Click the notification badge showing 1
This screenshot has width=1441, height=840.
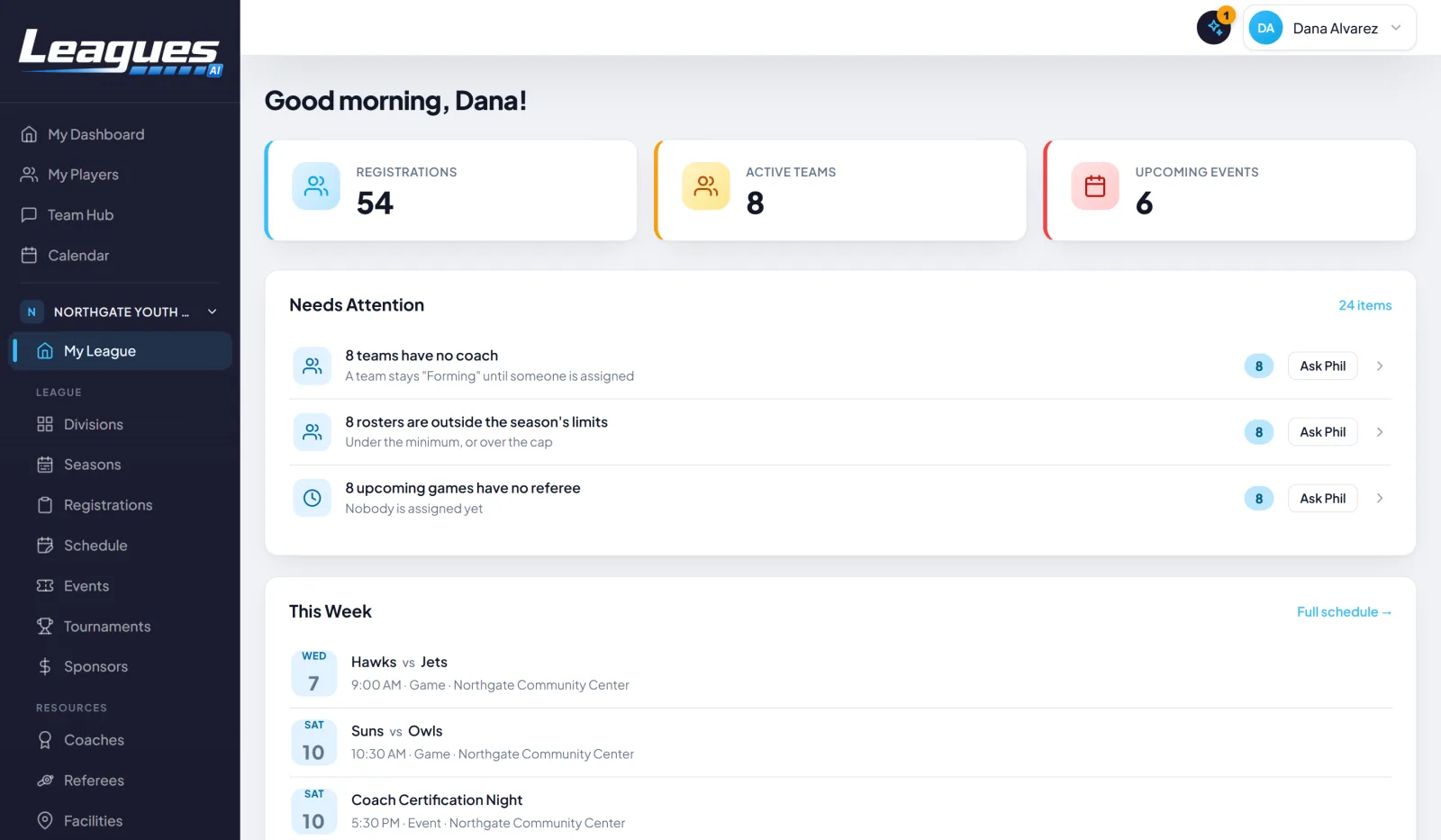[1226, 15]
